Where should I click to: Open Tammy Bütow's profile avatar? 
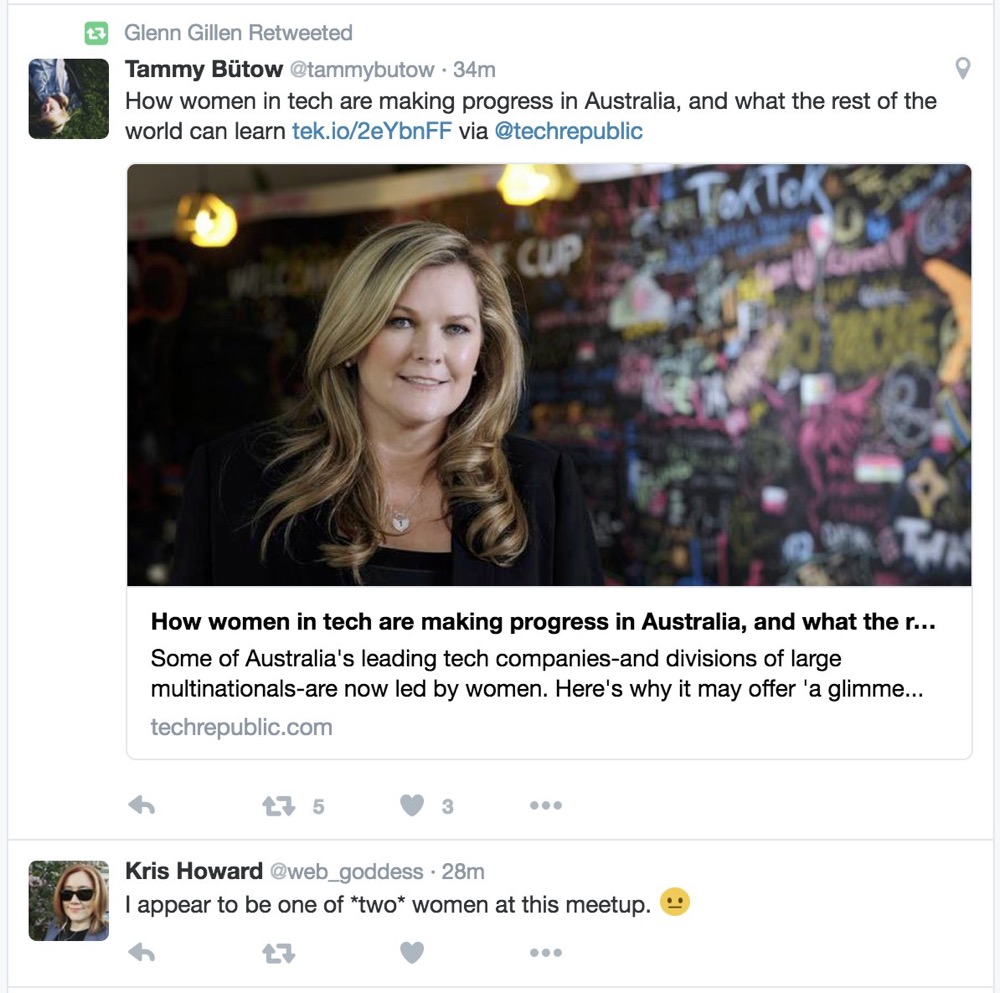tap(68, 98)
